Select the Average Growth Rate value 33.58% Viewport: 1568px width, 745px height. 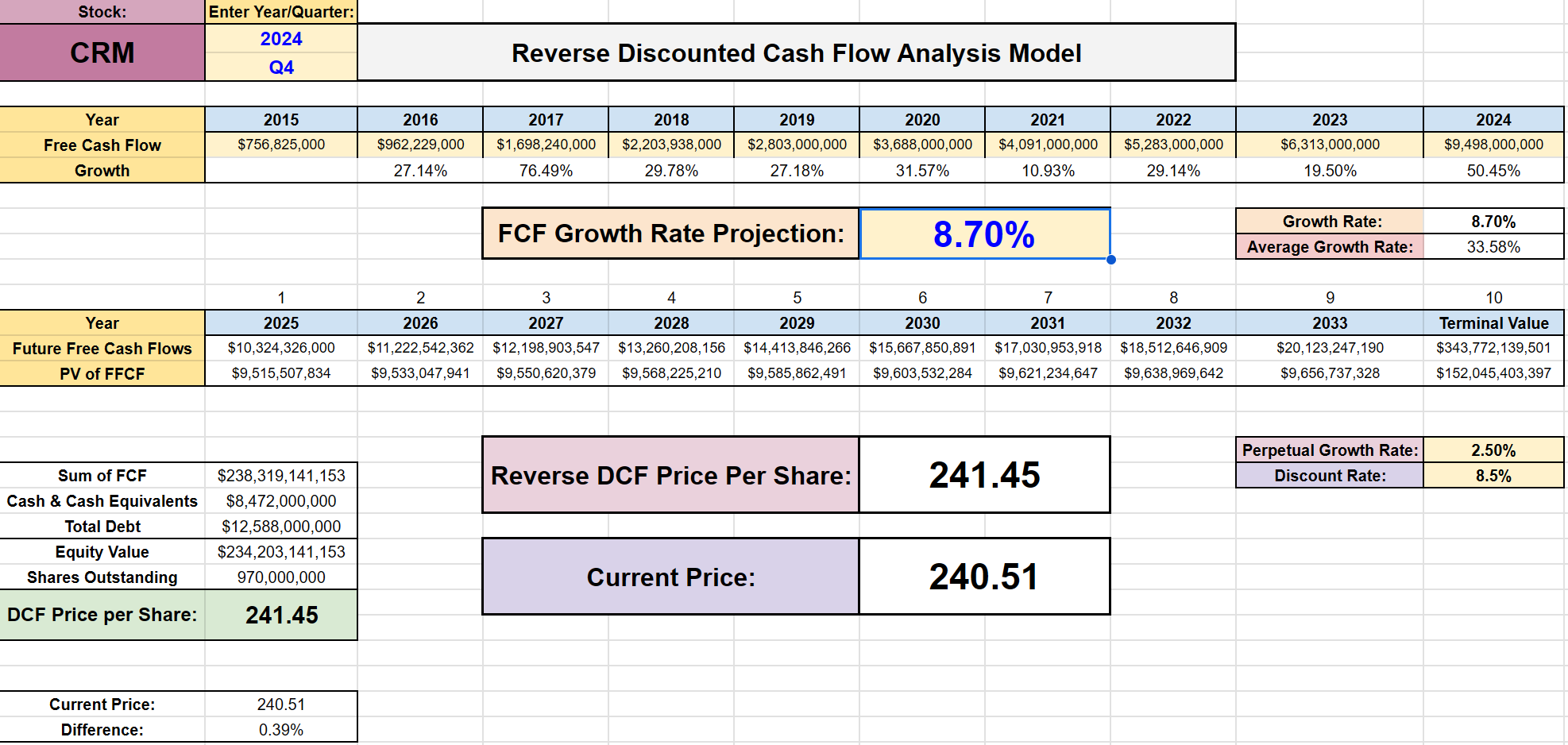tap(1493, 247)
